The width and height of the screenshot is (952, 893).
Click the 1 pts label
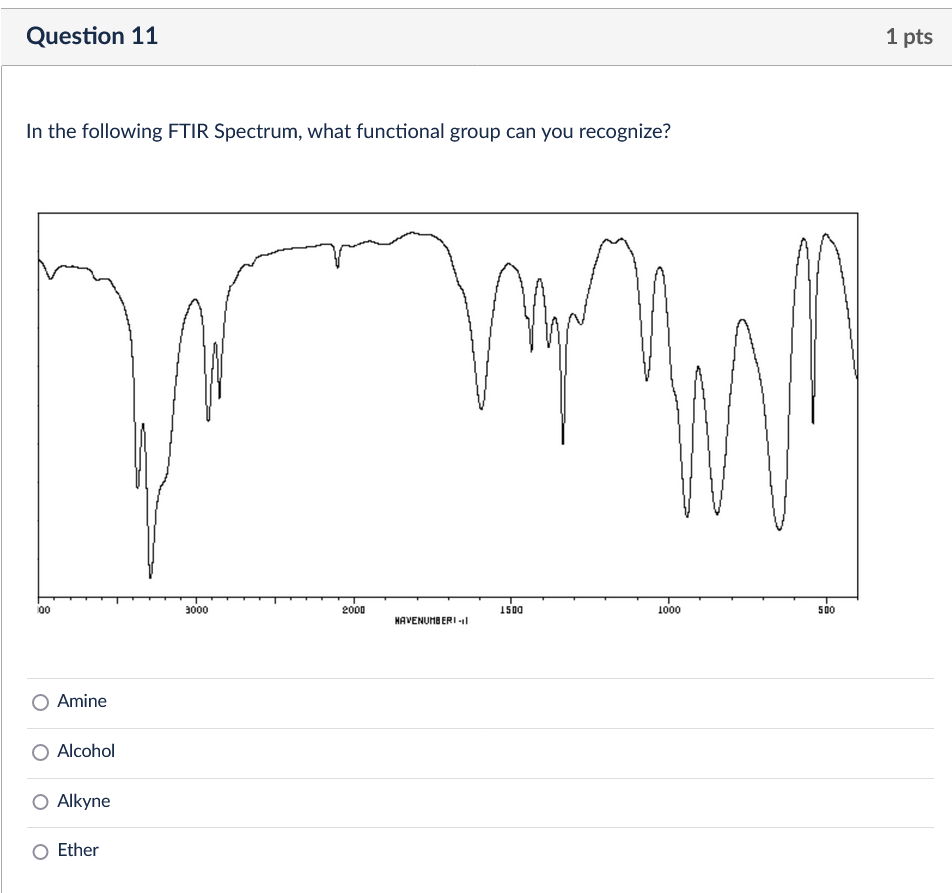pyautogui.click(x=911, y=36)
